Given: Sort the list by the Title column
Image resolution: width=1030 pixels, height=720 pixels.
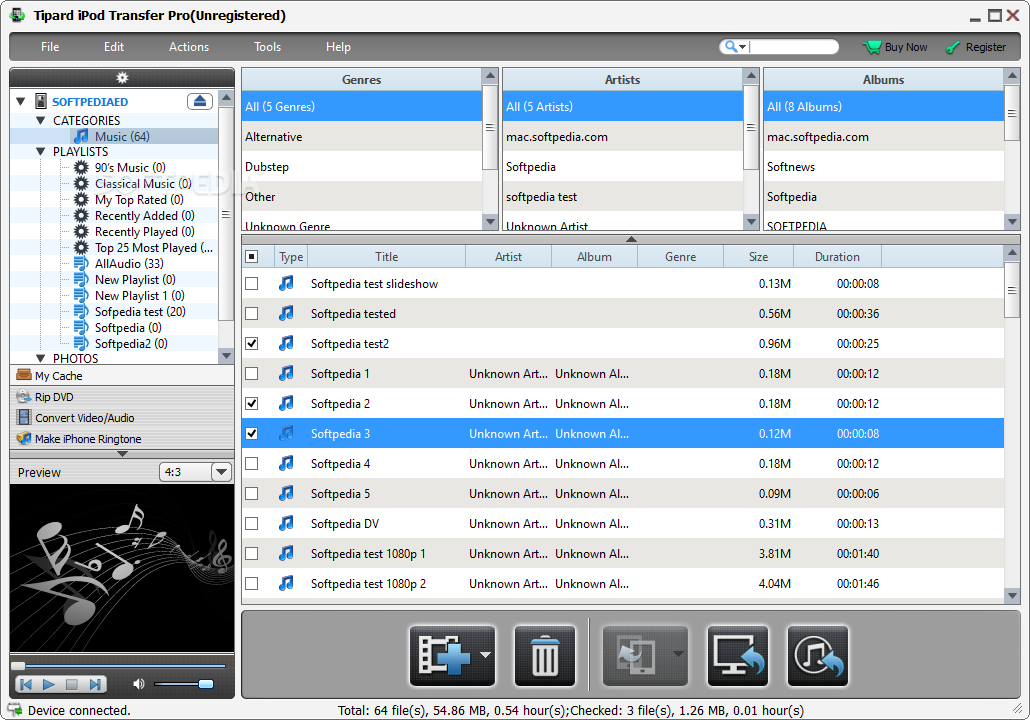Looking at the screenshot, I should (386, 257).
